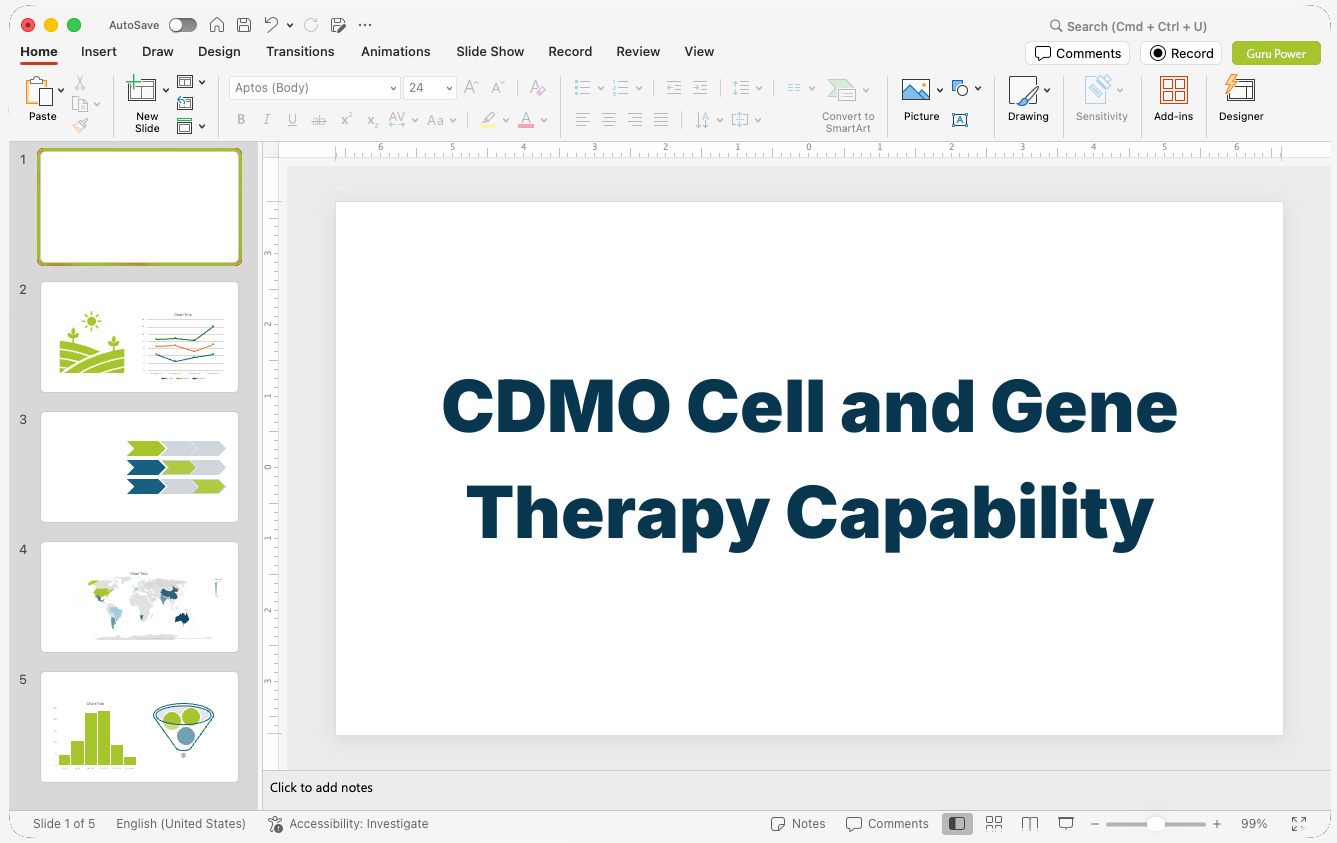Toggle the Notes pane in status bar
Screen dimensions: 1337x843
[x=798, y=824]
